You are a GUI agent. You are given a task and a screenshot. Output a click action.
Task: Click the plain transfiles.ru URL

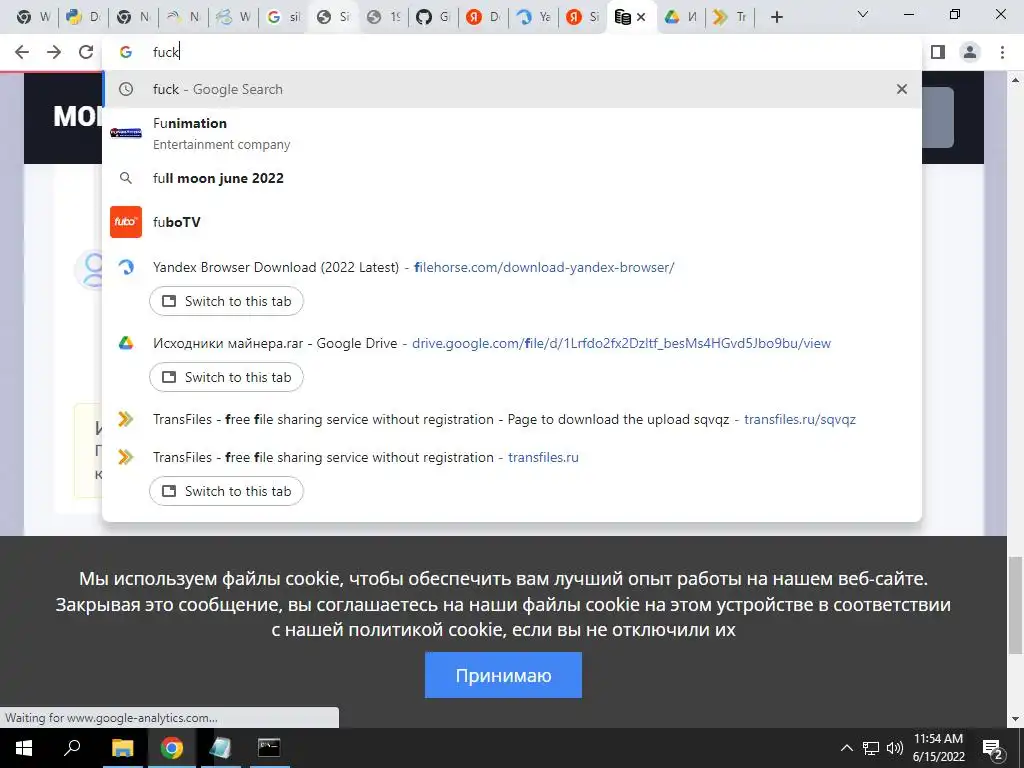[543, 457]
